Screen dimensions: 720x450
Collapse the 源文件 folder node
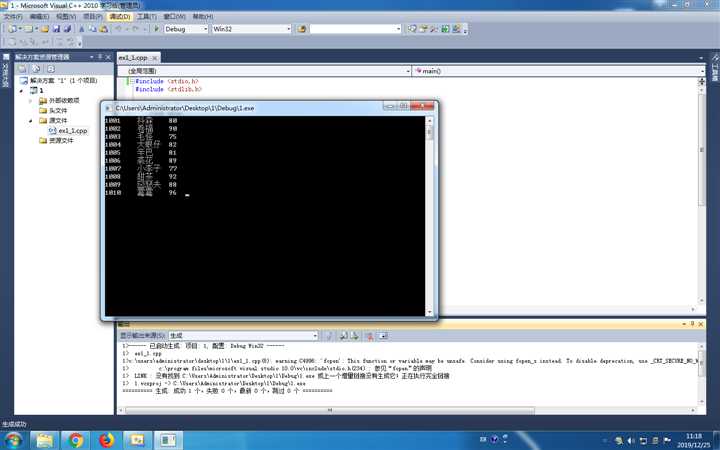coord(31,121)
